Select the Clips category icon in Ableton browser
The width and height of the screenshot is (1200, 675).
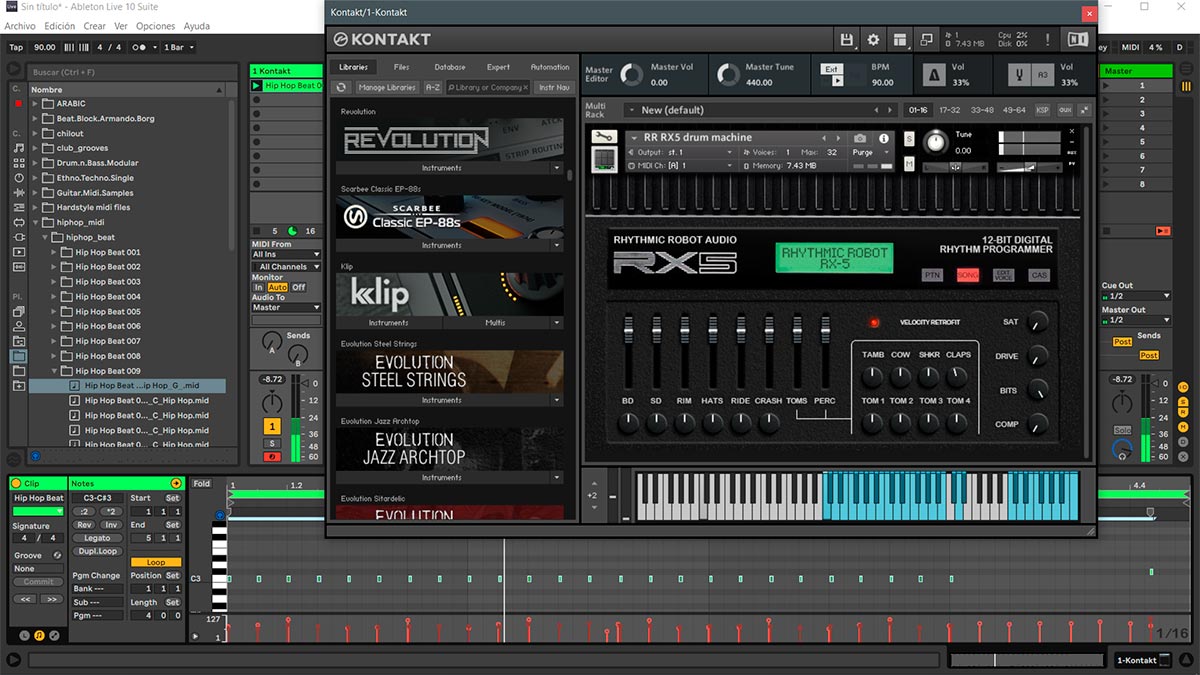pos(19,252)
